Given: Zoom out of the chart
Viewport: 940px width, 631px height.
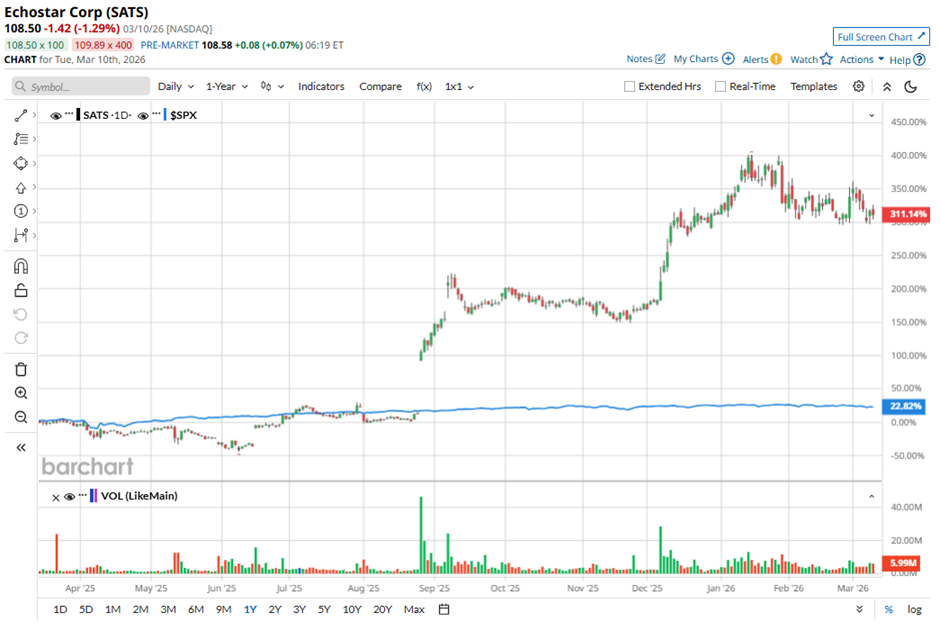Looking at the screenshot, I should (21, 417).
